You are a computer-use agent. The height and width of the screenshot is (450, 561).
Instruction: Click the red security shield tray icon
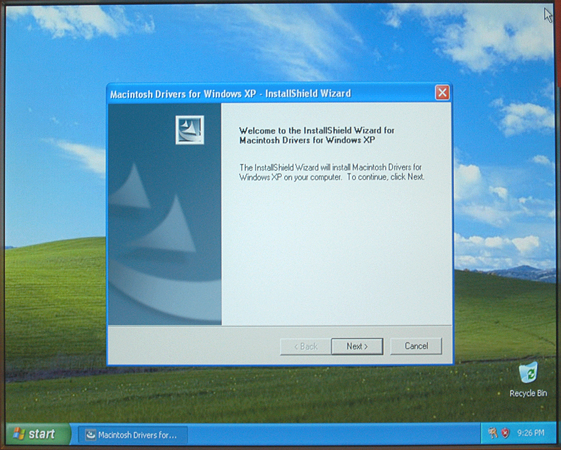pos(505,433)
